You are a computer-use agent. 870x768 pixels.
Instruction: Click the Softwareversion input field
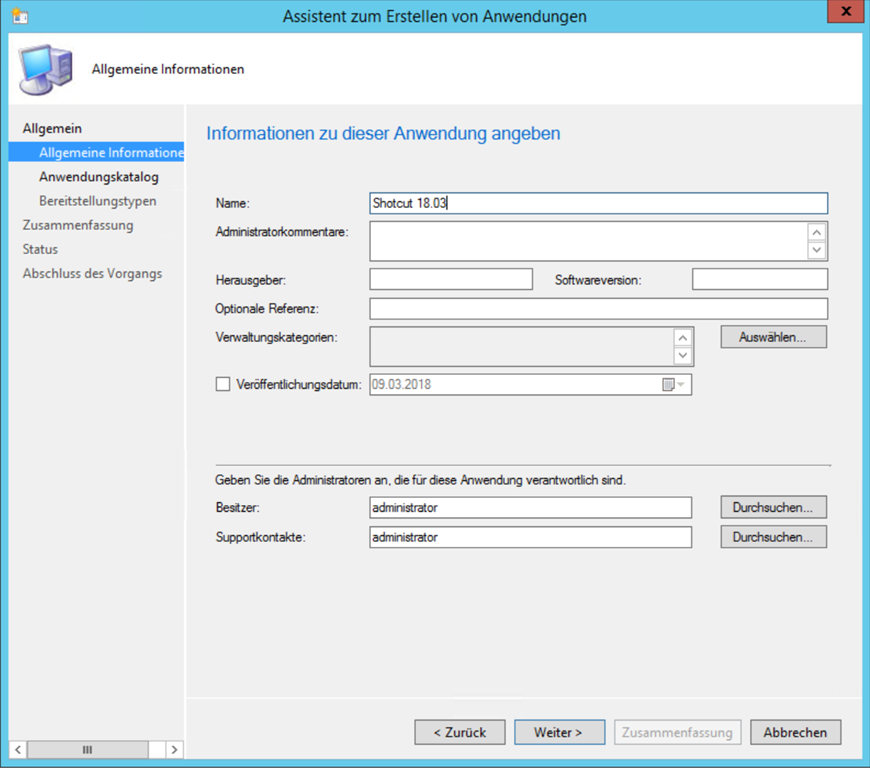click(759, 279)
